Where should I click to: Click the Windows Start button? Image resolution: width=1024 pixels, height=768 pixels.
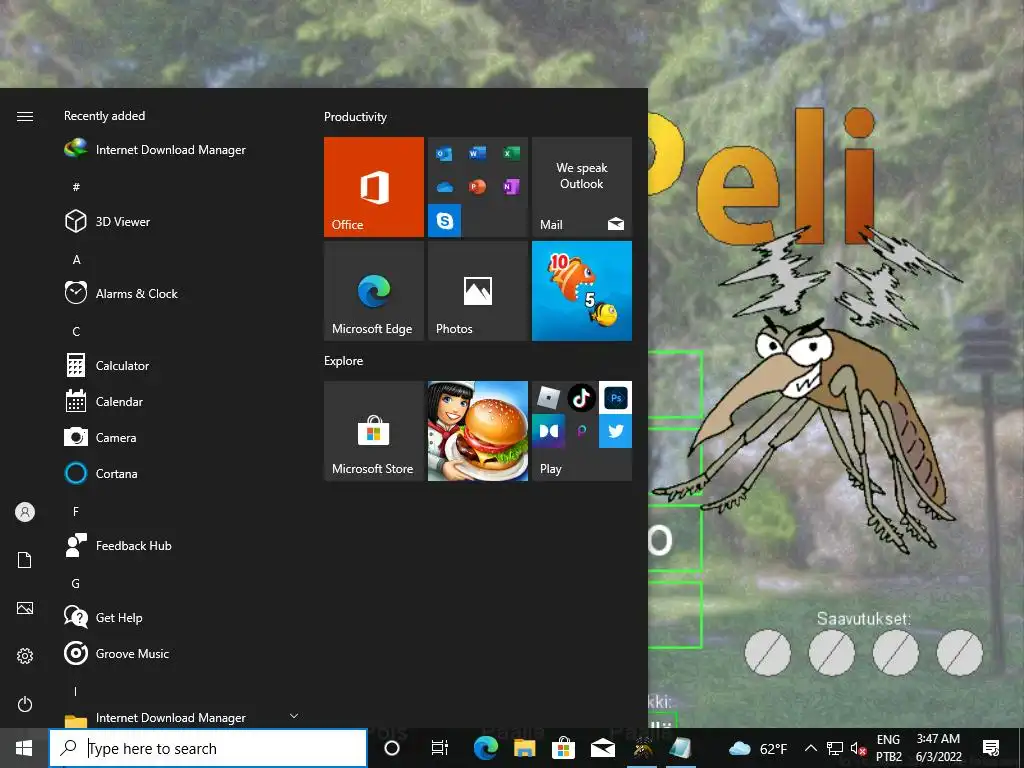24,748
